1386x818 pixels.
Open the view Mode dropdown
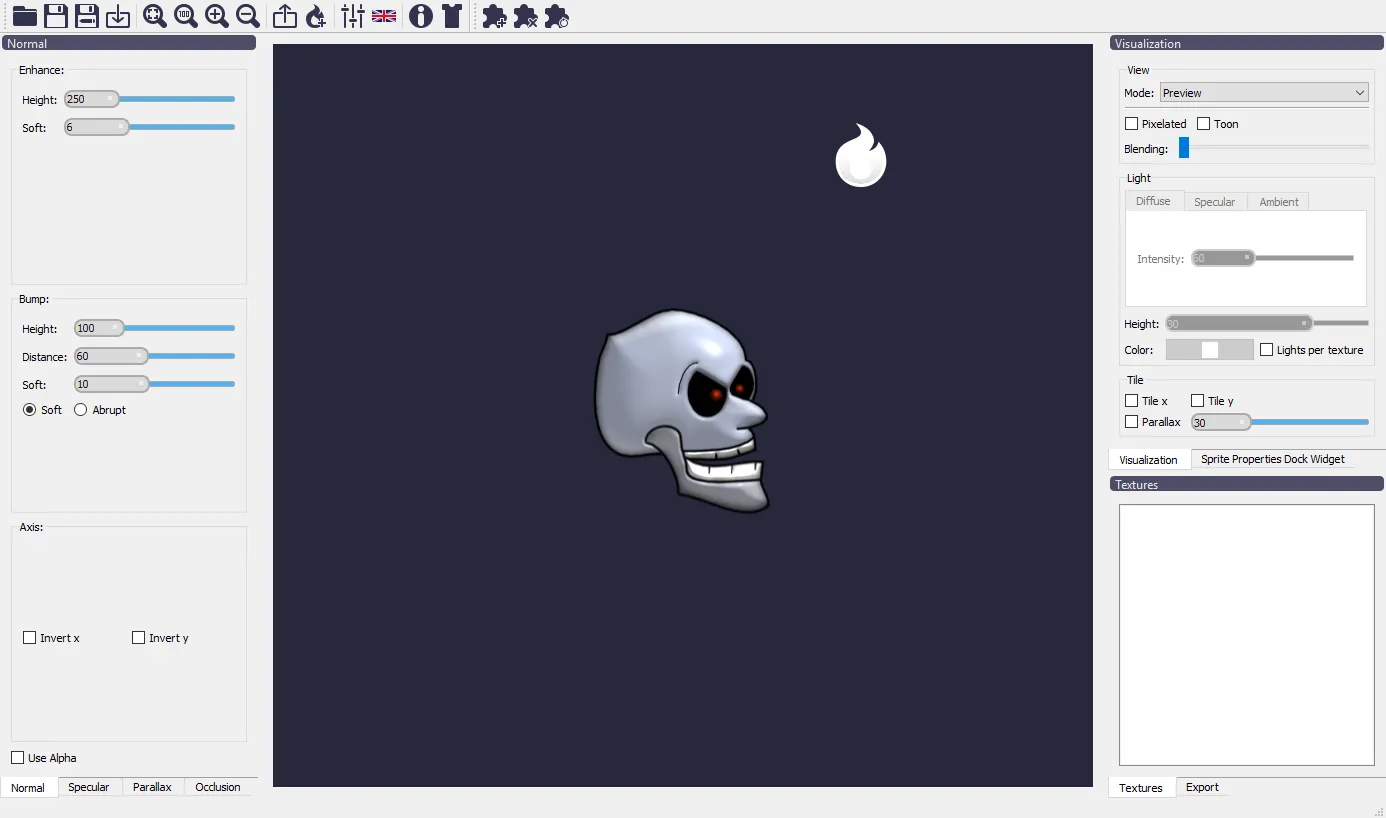click(1264, 93)
